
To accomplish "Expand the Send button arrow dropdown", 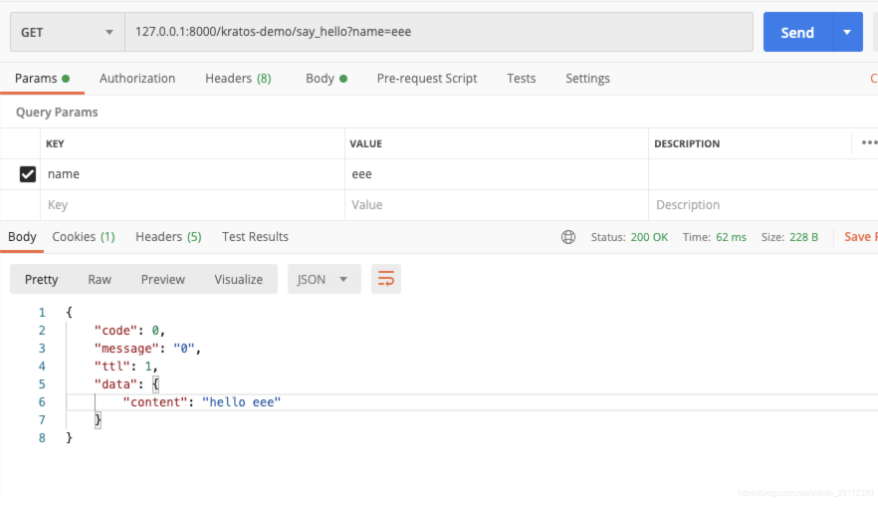I will click(847, 32).
